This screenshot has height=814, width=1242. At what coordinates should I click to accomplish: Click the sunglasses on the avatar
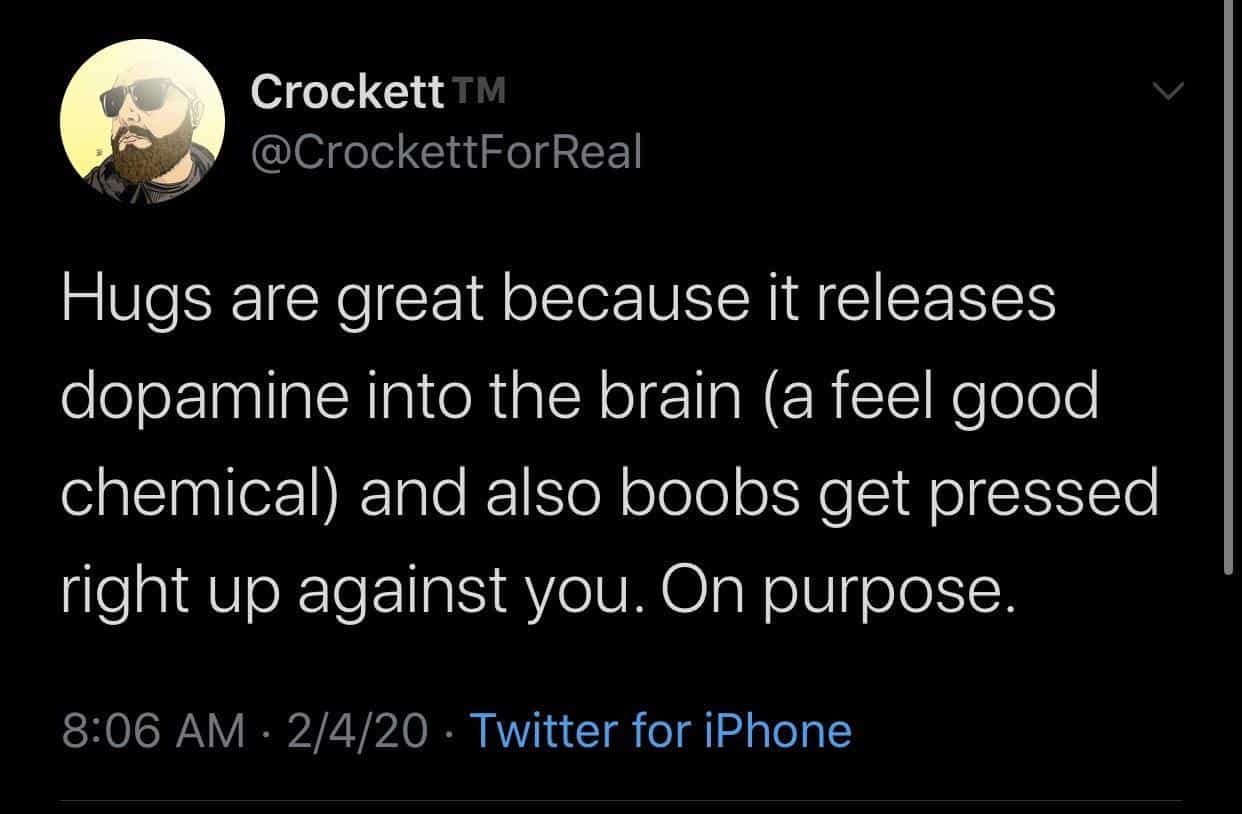(x=140, y=103)
